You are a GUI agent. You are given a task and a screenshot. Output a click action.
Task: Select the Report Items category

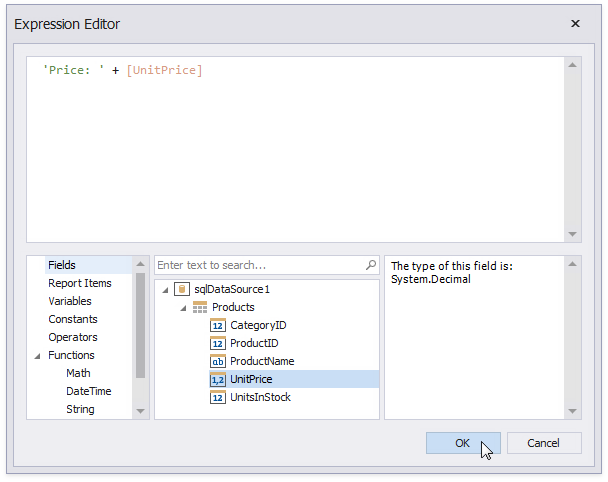(80, 283)
